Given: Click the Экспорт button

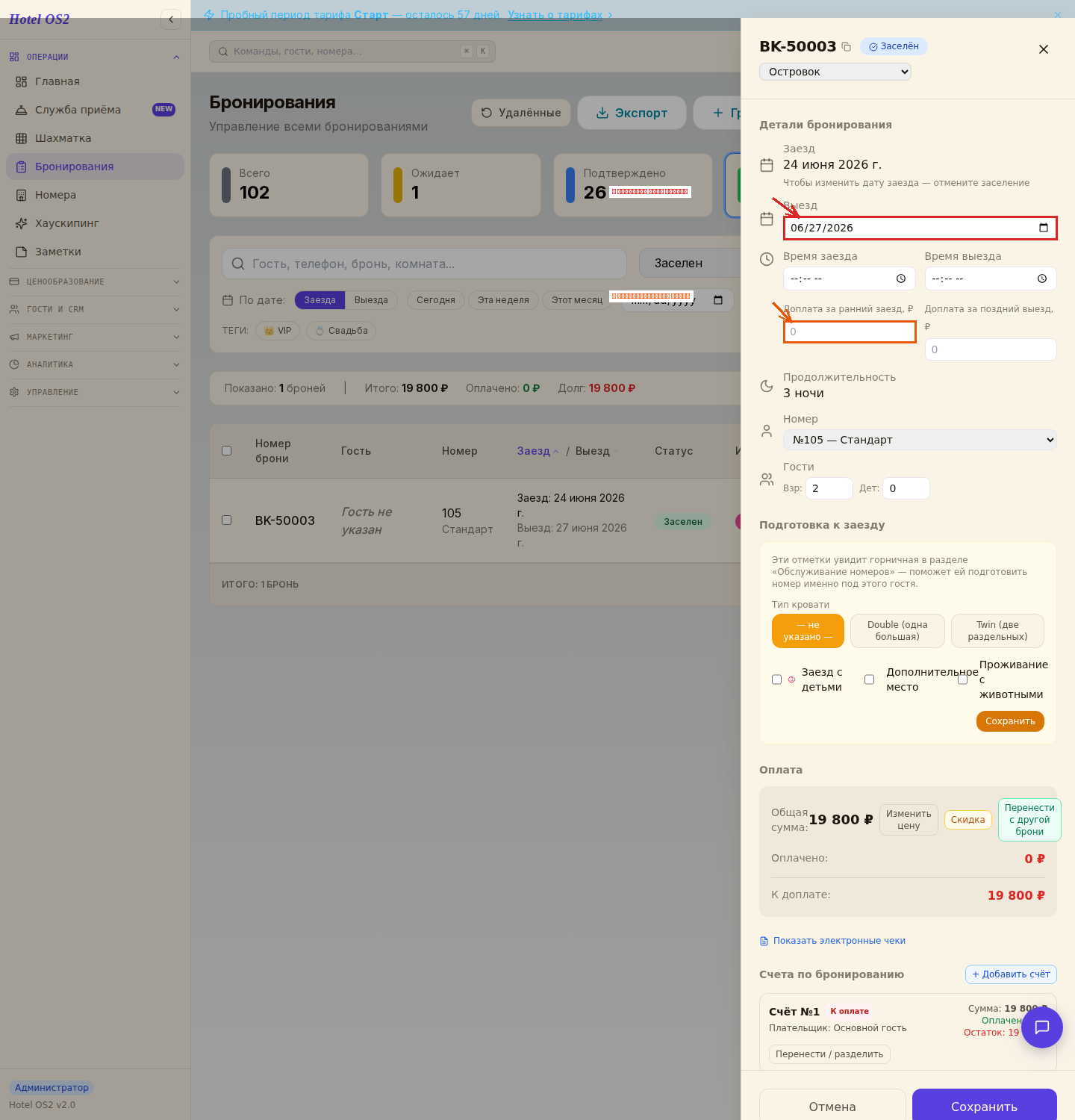Looking at the screenshot, I should [x=632, y=113].
